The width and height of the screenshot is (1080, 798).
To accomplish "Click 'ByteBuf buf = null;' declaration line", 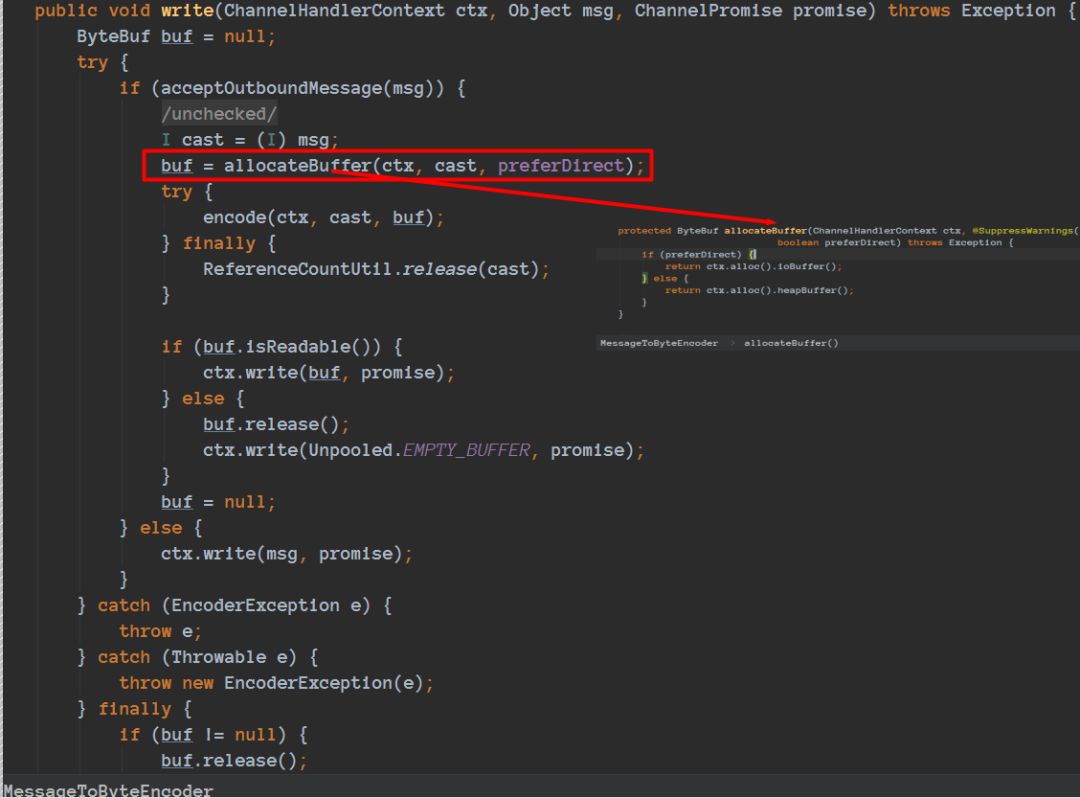I will pyautogui.click(x=176, y=36).
